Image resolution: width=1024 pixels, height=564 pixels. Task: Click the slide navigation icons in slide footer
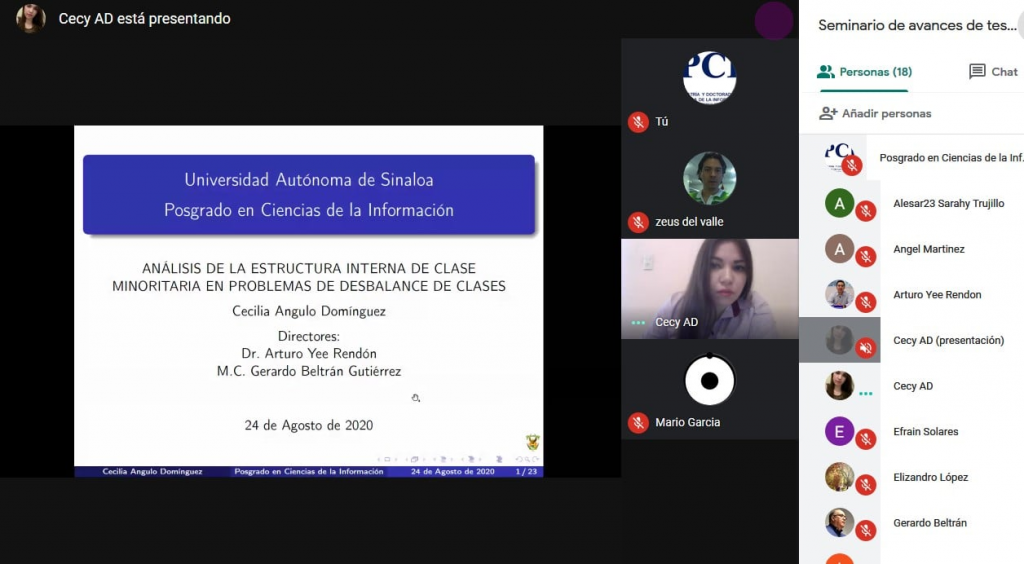click(458, 460)
